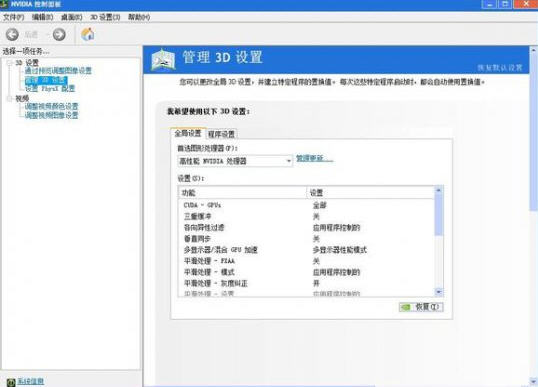Click the 恢复默认设置 link in the header
538x387 pixels.
click(500, 68)
